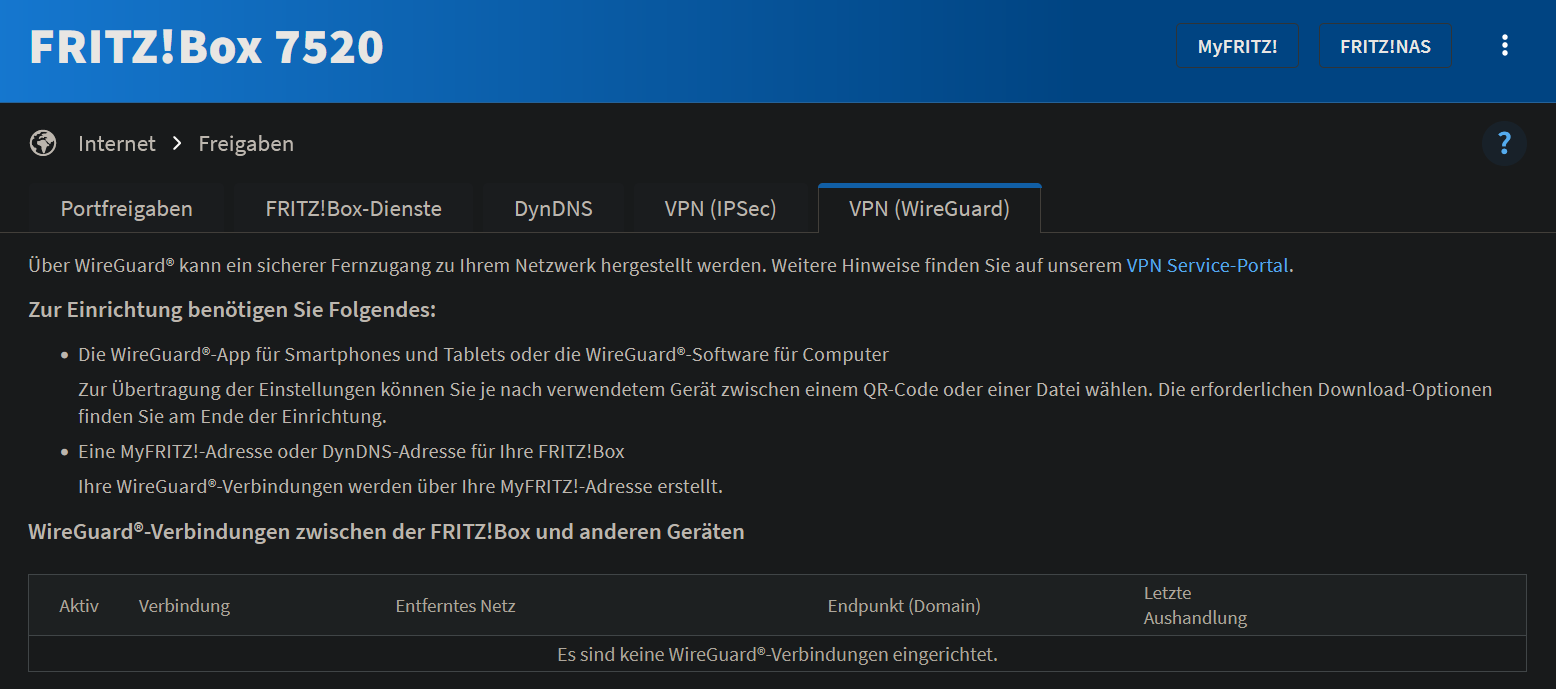Screen dimensions: 1556x689
Task: Select the Freigaben breadcrumb item
Action: 246,143
